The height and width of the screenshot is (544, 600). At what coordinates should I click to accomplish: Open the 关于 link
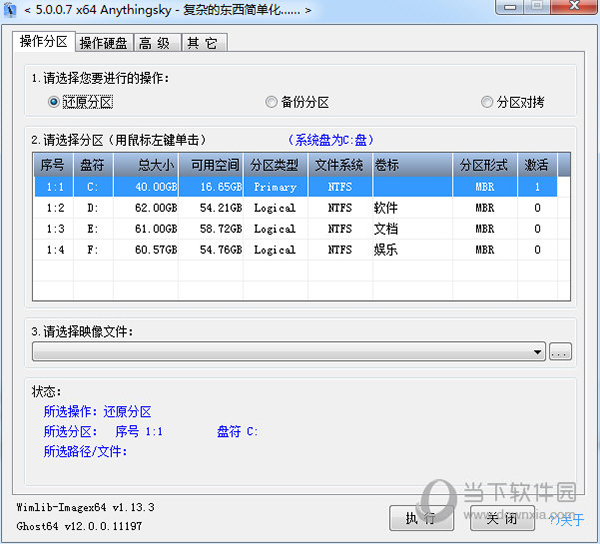click(x=567, y=520)
